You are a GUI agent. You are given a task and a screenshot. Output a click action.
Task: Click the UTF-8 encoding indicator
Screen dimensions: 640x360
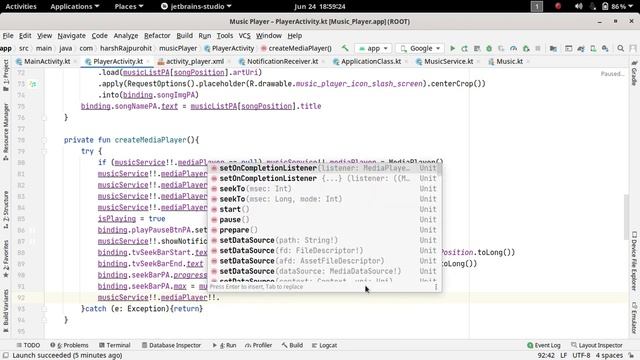(x=581, y=356)
